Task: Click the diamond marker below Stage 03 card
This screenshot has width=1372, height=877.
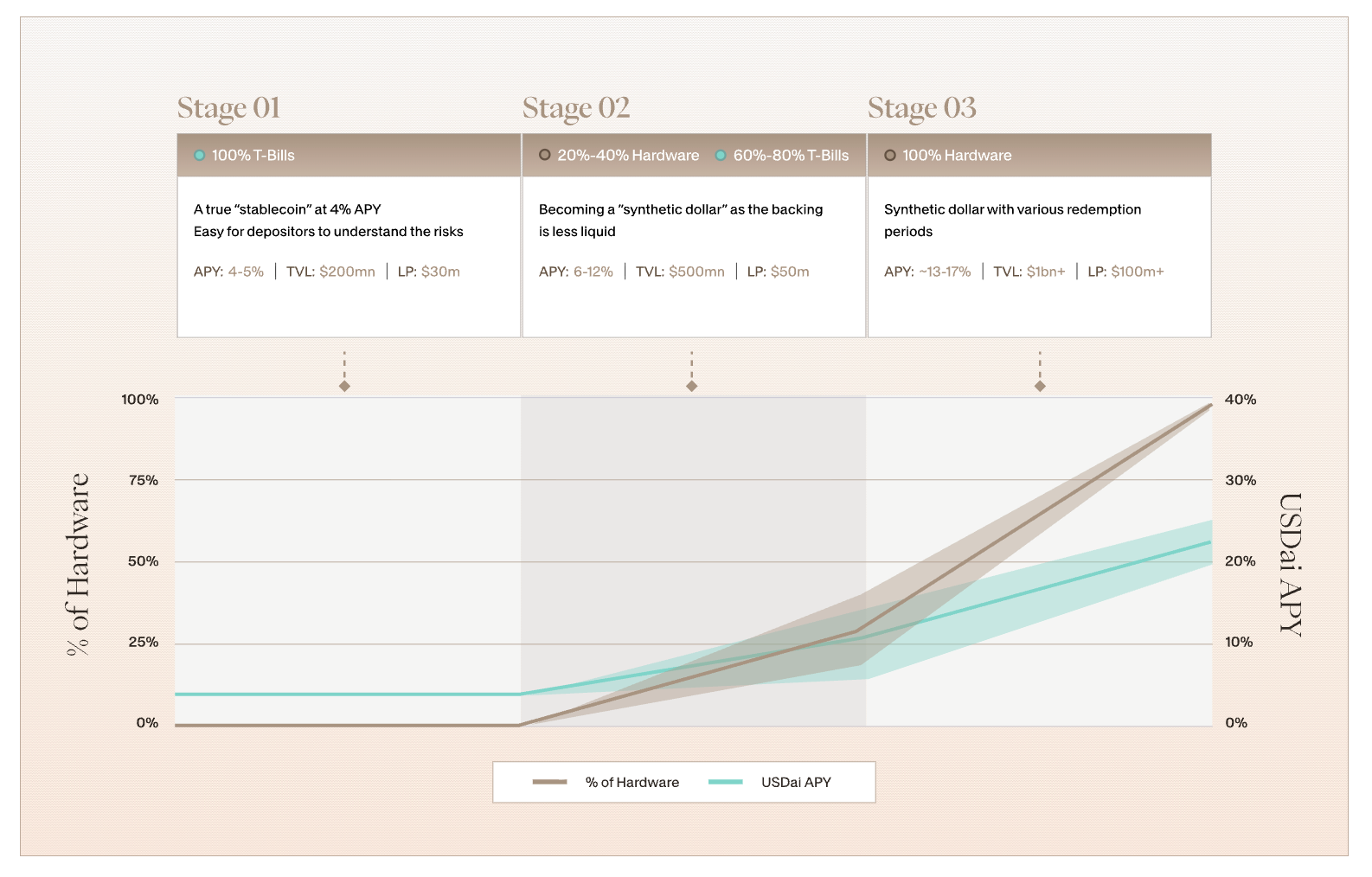Action: pos(1040,386)
